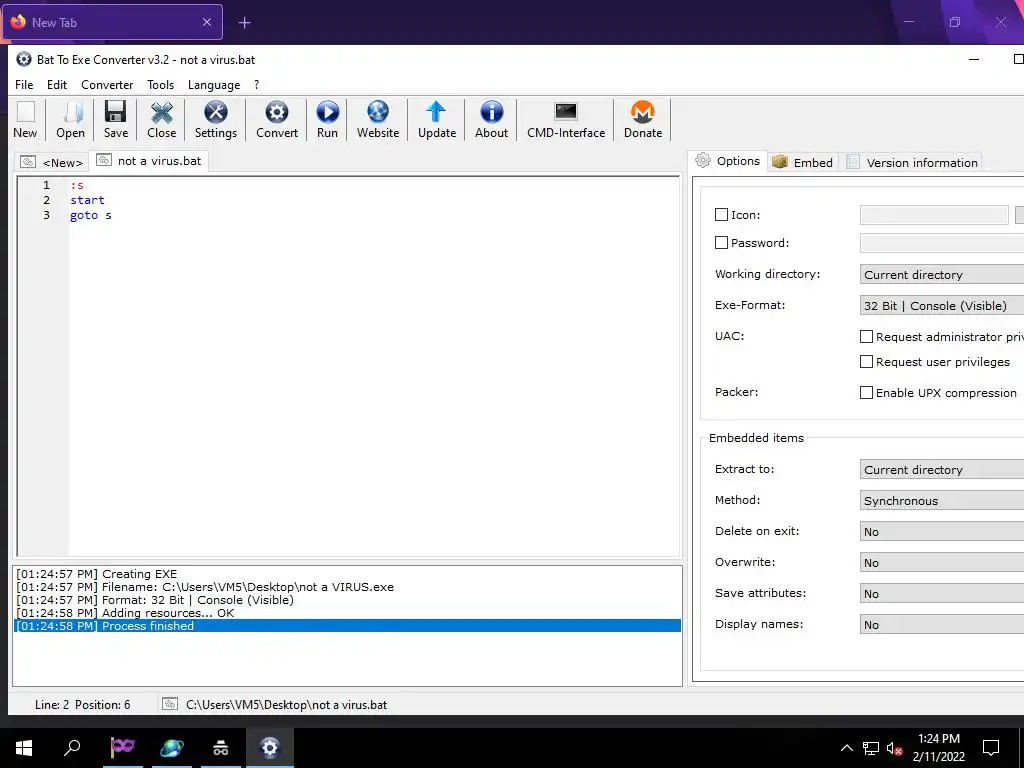This screenshot has width=1024, height=768.
Task: Select the Adding resources log line
Action: coord(347,613)
